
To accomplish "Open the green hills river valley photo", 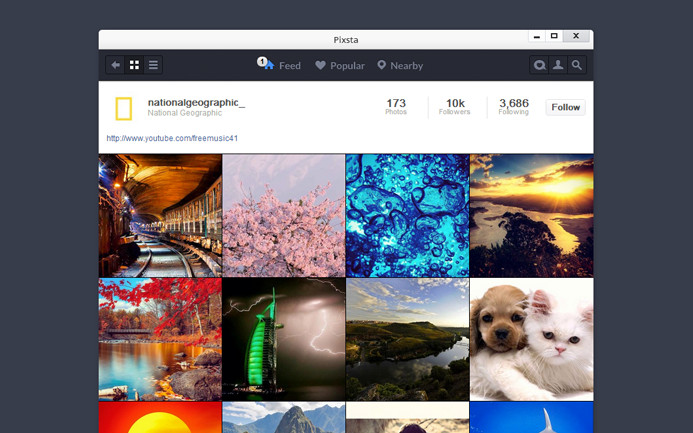I will click(x=407, y=339).
